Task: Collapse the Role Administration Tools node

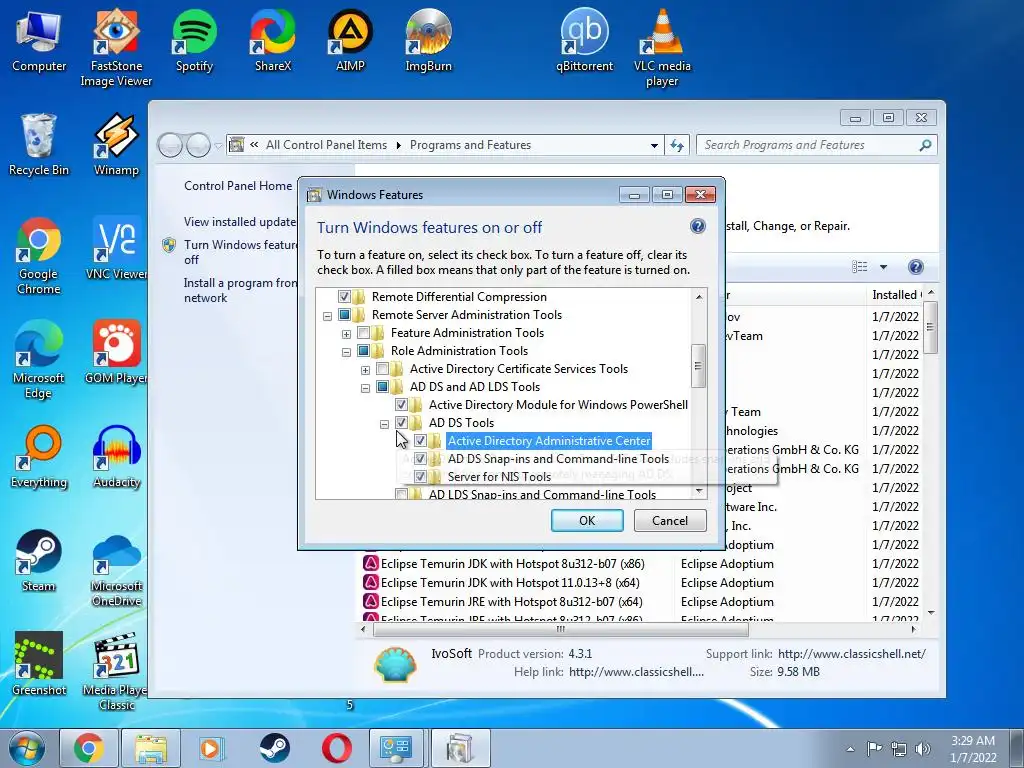Action: [346, 352]
